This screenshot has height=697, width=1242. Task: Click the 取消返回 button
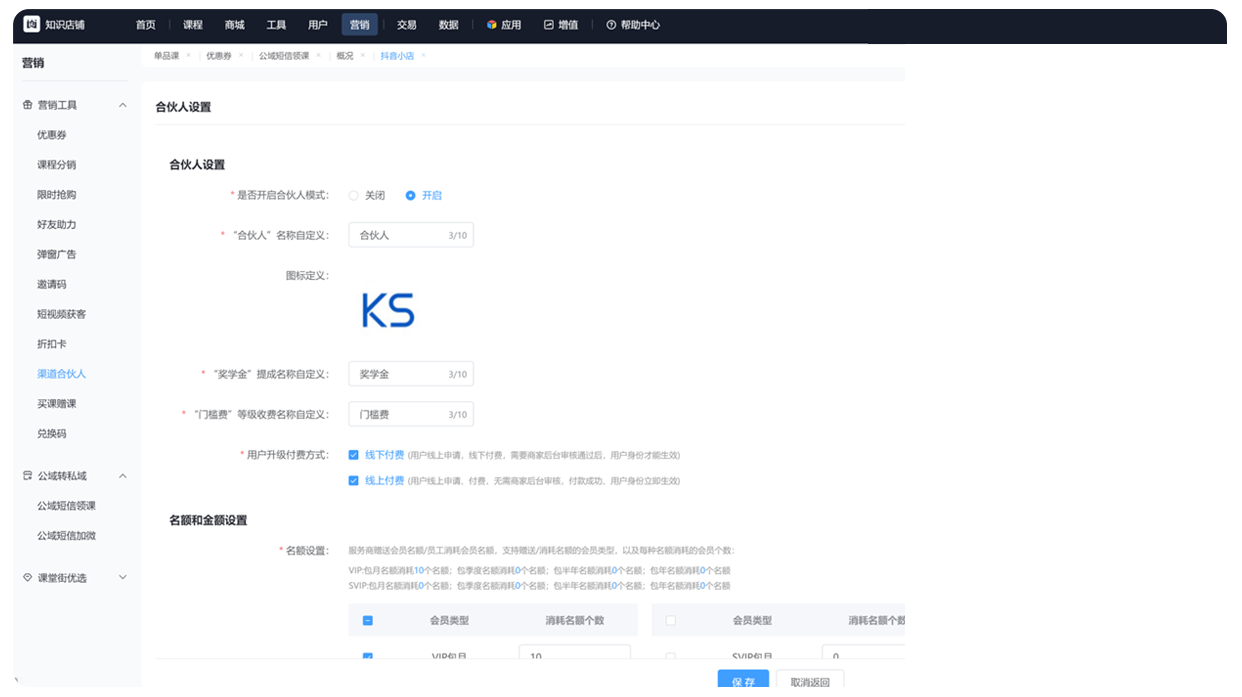tap(810, 682)
